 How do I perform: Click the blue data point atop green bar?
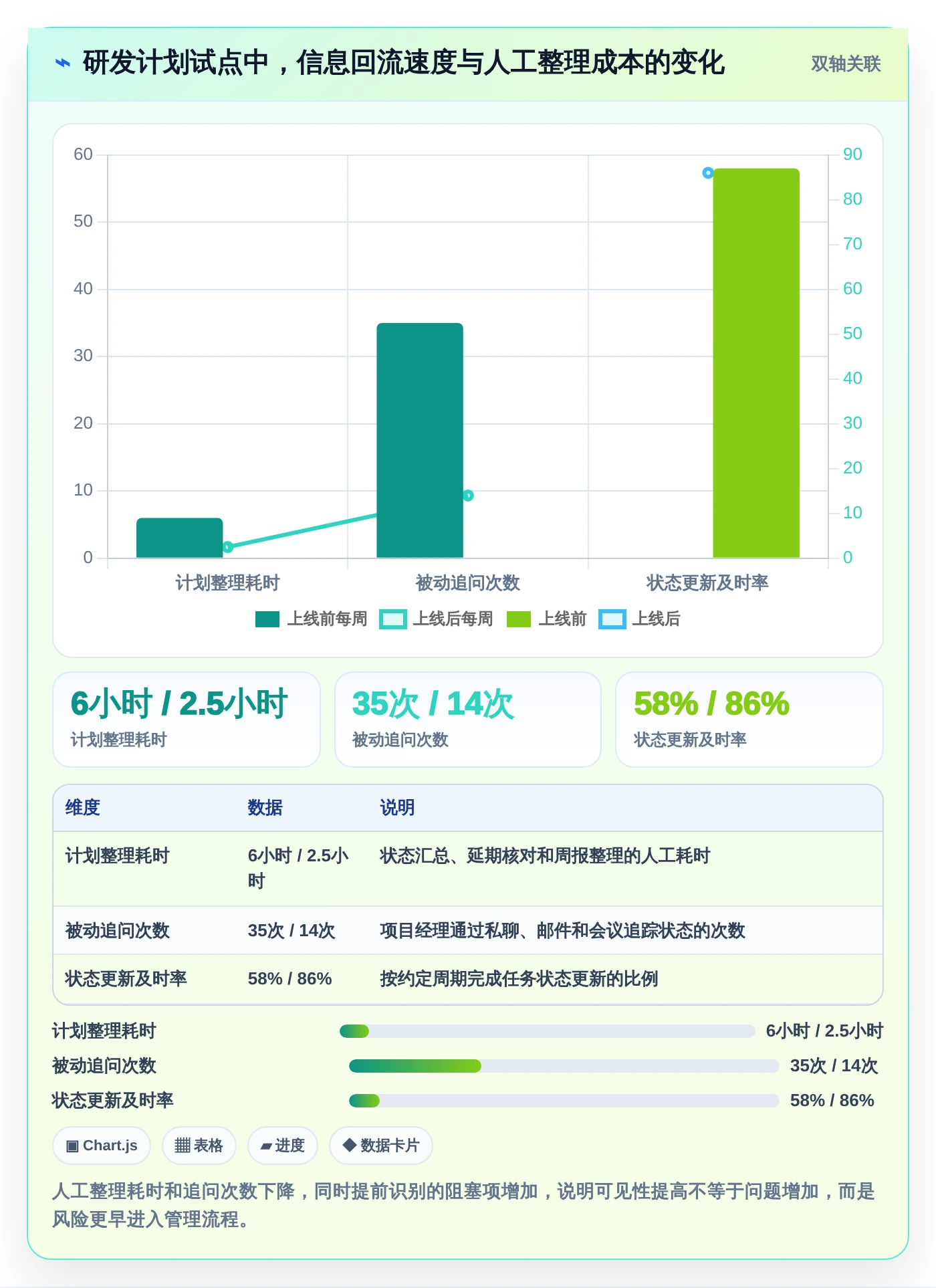tap(708, 173)
